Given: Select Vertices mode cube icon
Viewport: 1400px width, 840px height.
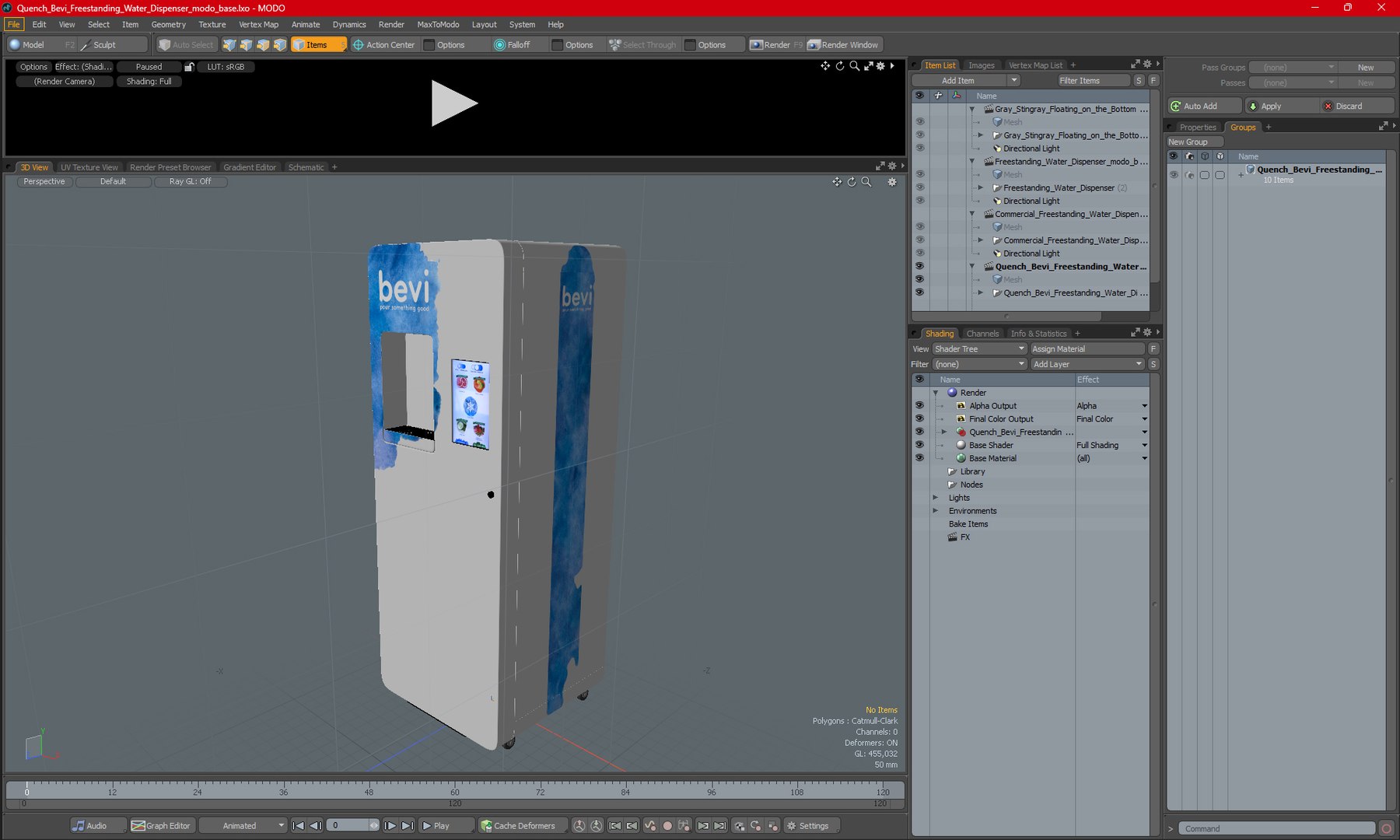Looking at the screenshot, I should [229, 45].
